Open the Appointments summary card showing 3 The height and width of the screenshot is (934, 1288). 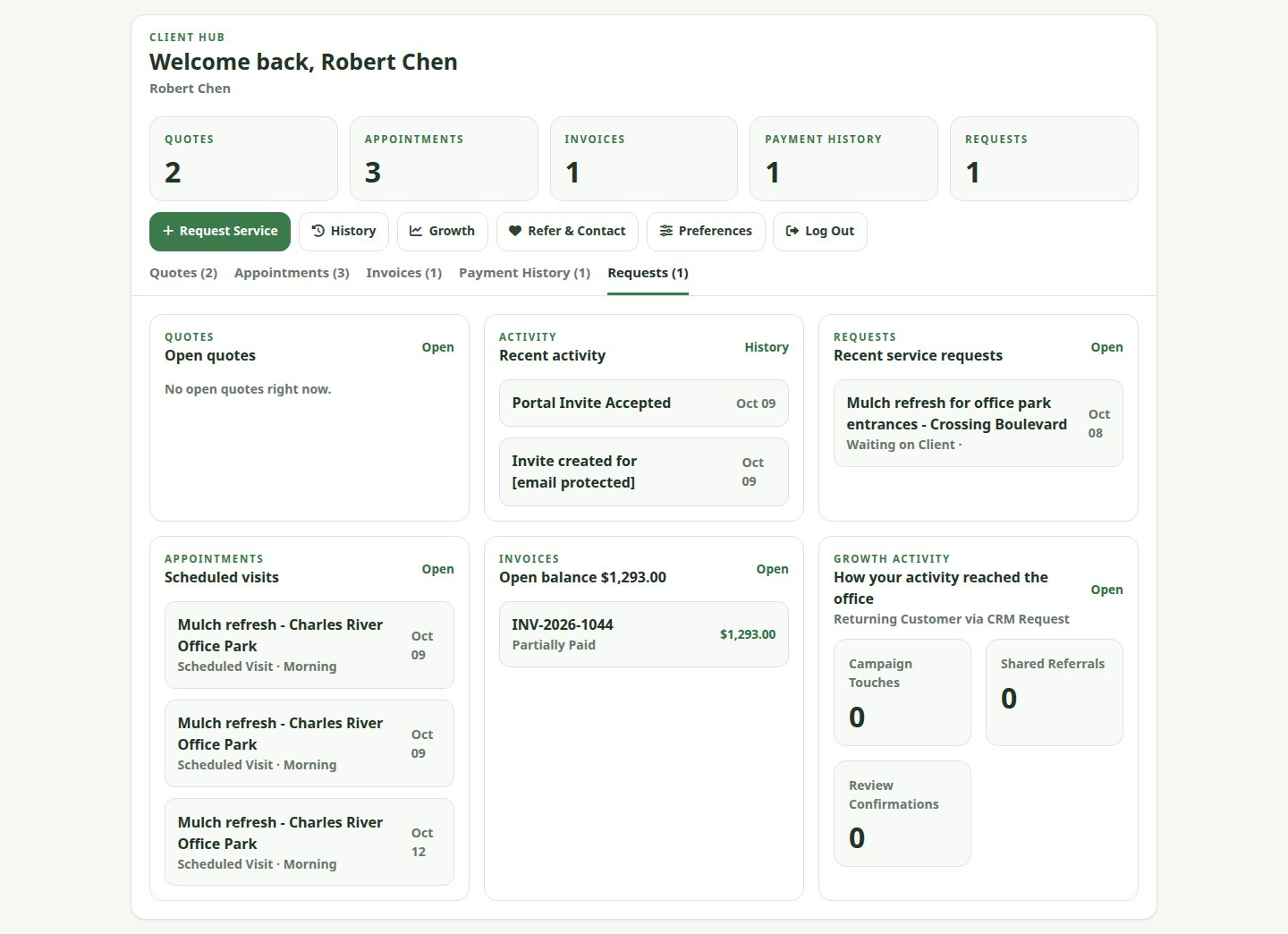[x=444, y=158]
